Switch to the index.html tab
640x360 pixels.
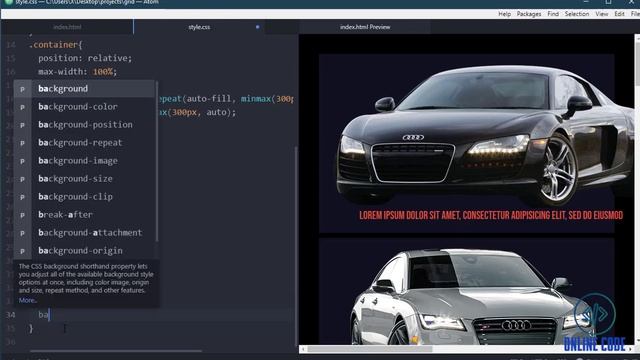[67, 27]
